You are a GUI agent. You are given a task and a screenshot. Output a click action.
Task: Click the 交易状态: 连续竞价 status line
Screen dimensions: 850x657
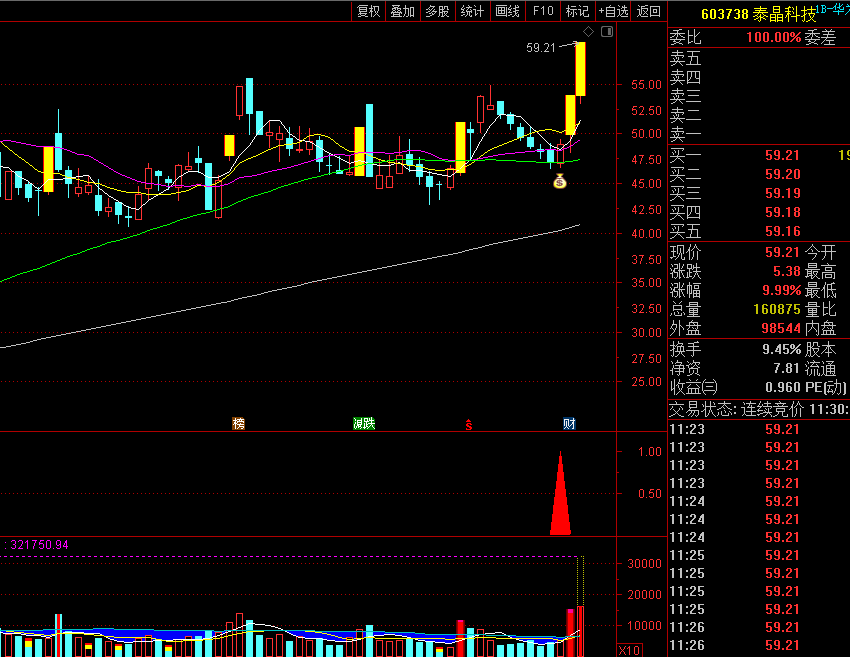coord(759,409)
